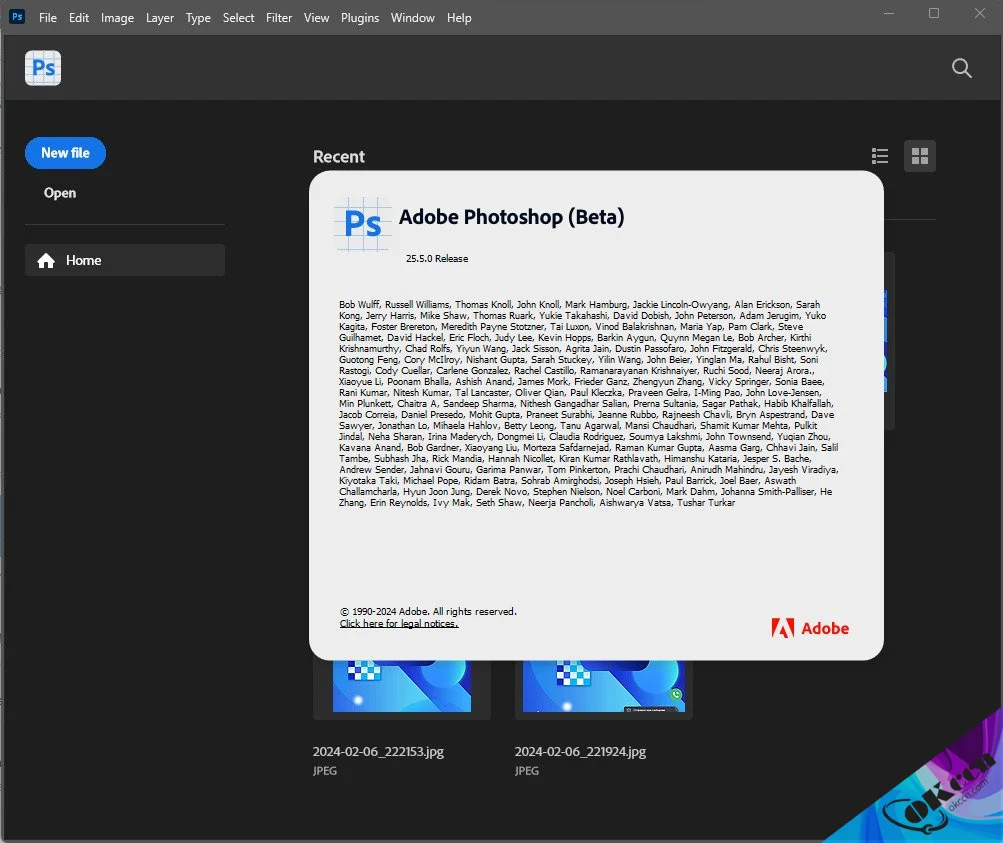This screenshot has width=1003, height=843.
Task: Click the Adobe Photoshop (Beta) title
Action: 512,217
